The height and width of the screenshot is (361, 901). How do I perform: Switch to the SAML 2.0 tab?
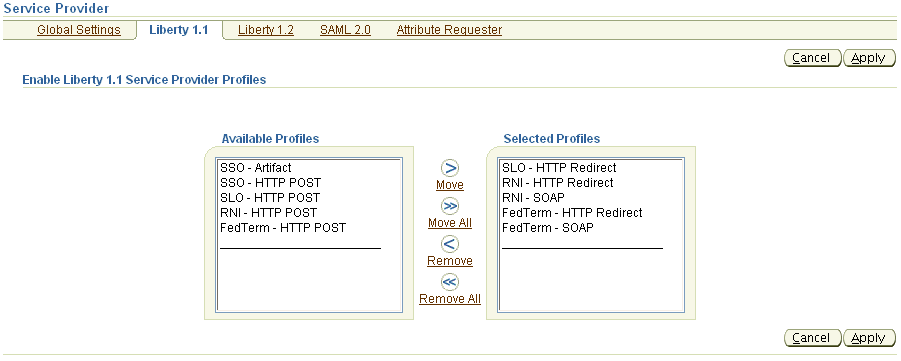click(345, 30)
